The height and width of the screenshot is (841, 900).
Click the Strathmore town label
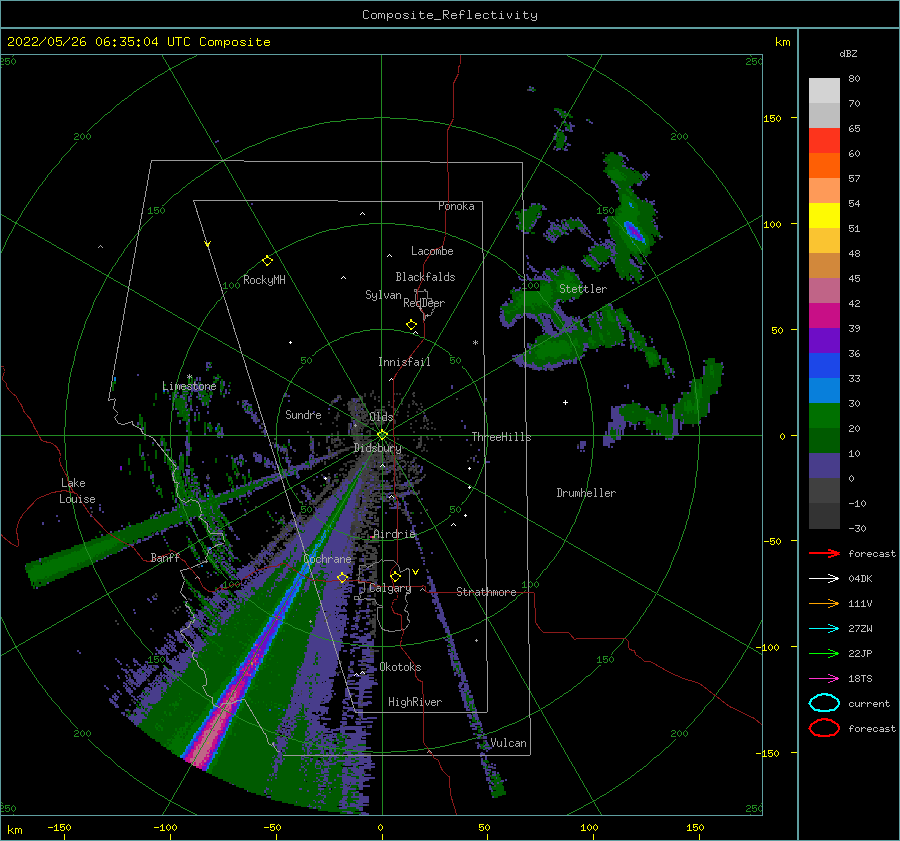pyautogui.click(x=486, y=592)
